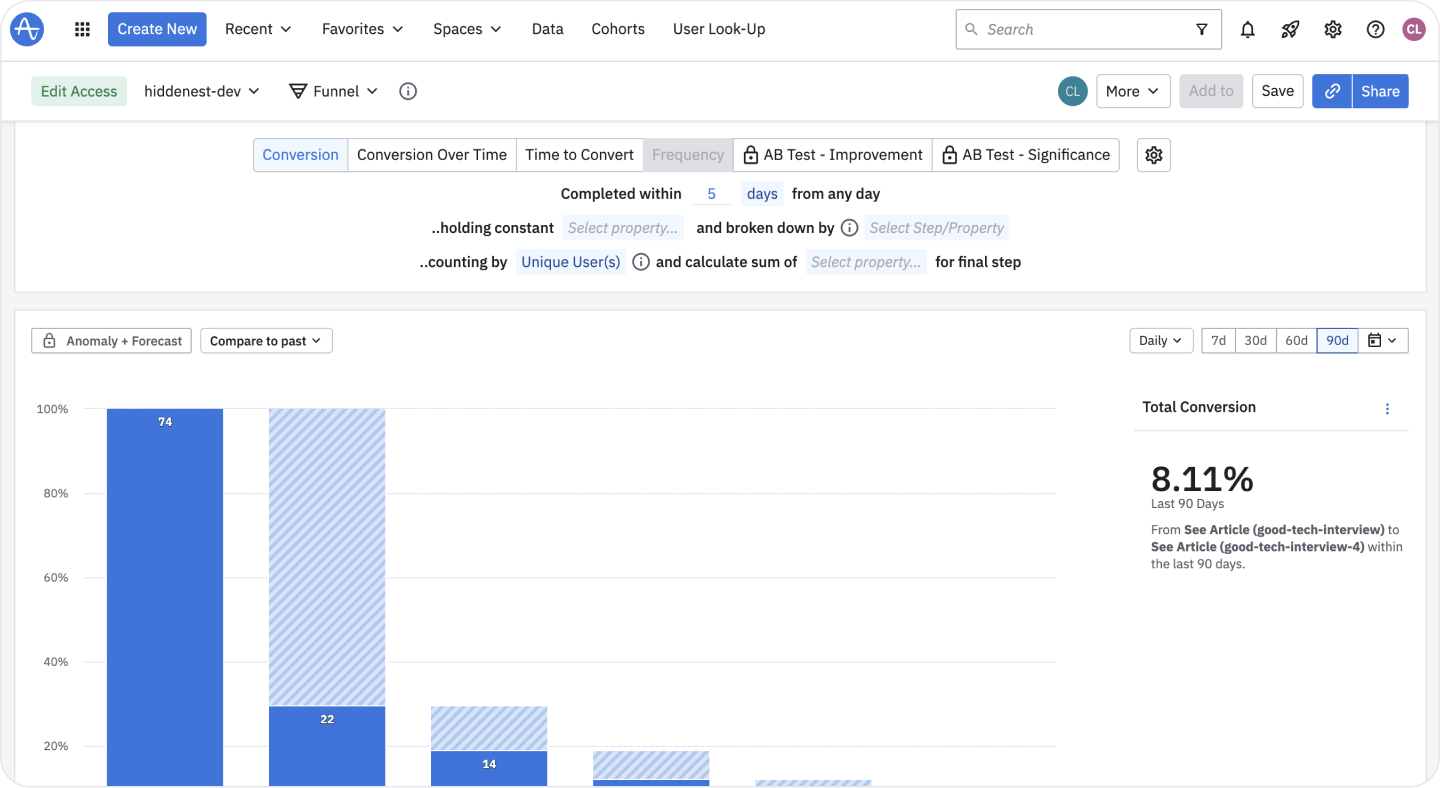Image resolution: width=1440 pixels, height=788 pixels.
Task: Open the chart settings gear beside the tabs
Action: 1153,155
